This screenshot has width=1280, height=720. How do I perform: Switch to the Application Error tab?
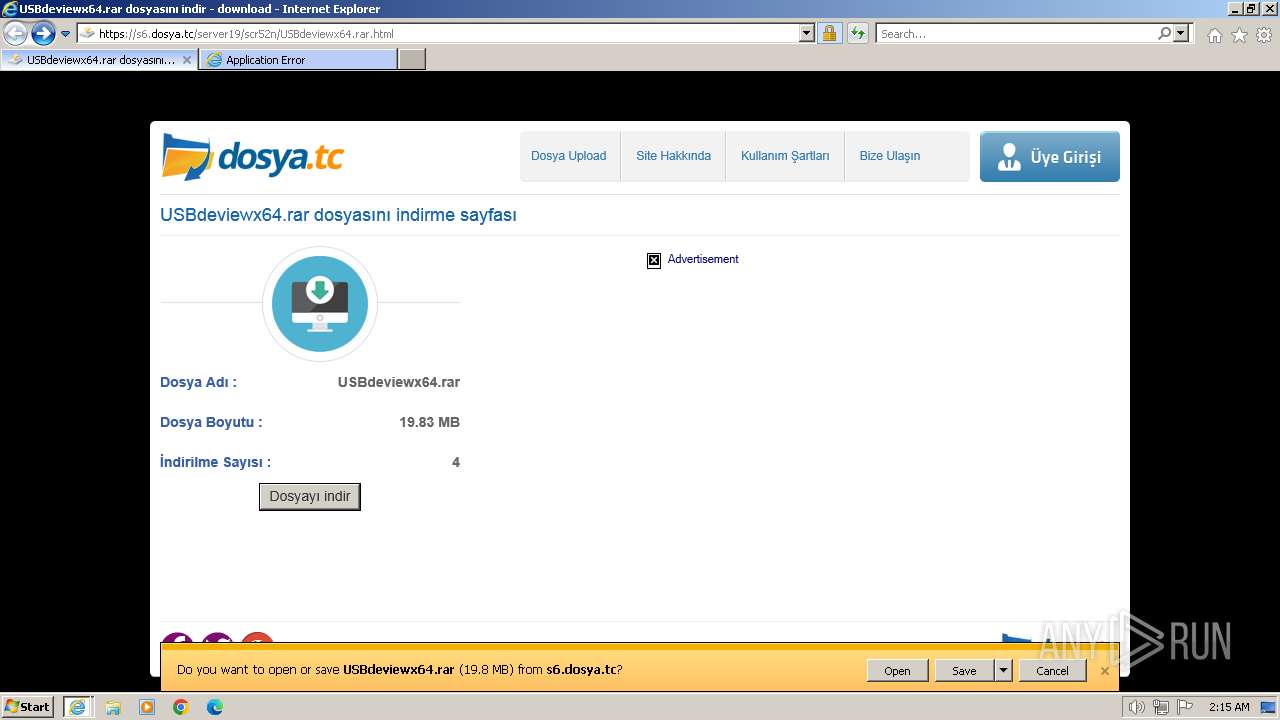[x=298, y=60]
